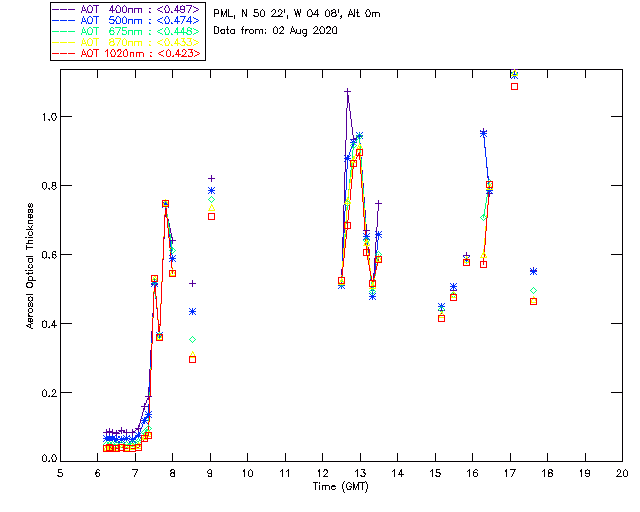Click the Time (GMT) axis title

coord(340,487)
